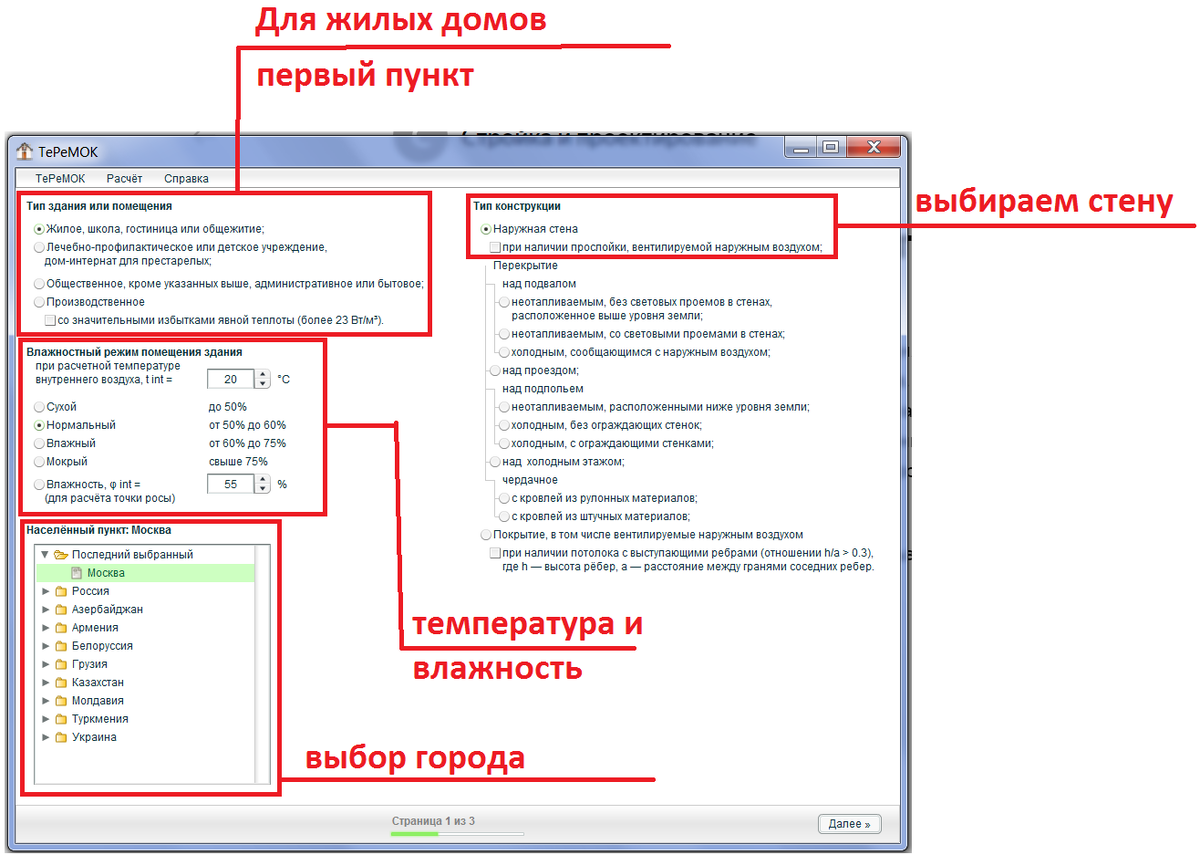Click the Армения folder icon
The width and height of the screenshot is (1200, 855).
(x=61, y=628)
